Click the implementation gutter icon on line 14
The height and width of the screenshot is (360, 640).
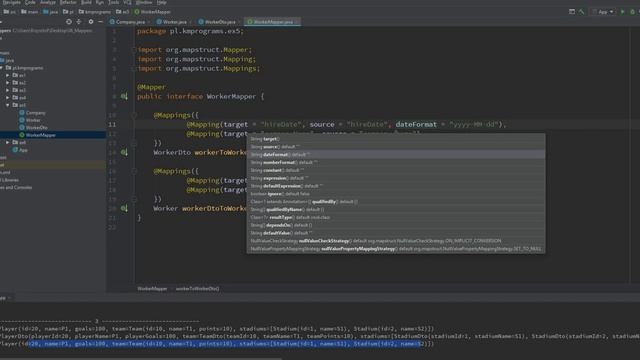coord(124,152)
